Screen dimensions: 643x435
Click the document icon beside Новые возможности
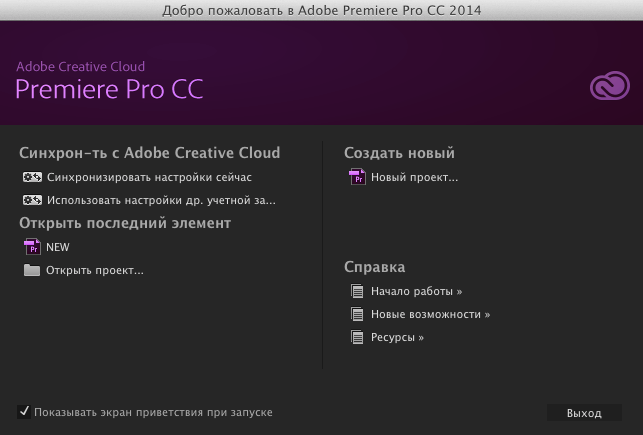click(x=357, y=314)
